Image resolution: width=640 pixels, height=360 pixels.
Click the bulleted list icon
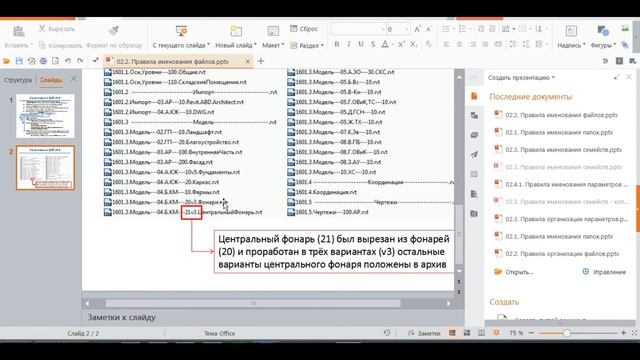pyautogui.click(x=446, y=29)
